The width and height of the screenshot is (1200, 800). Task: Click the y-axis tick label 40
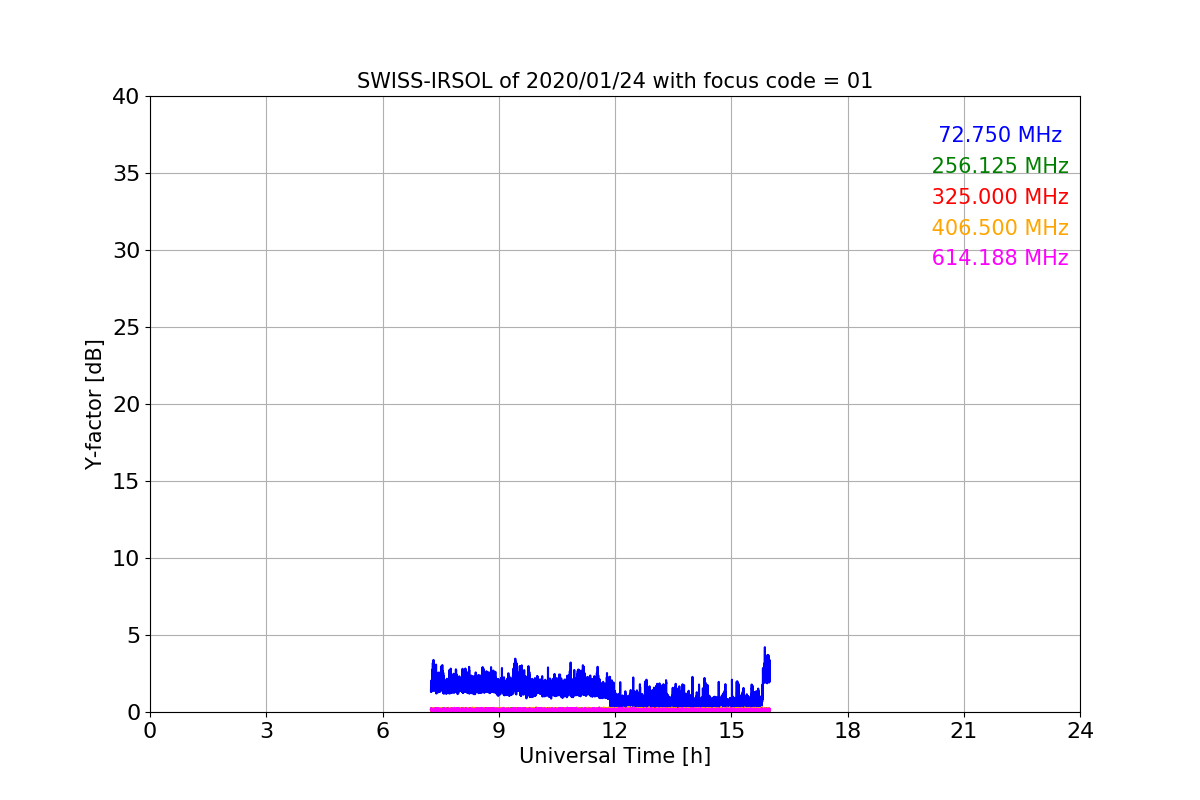tap(125, 97)
